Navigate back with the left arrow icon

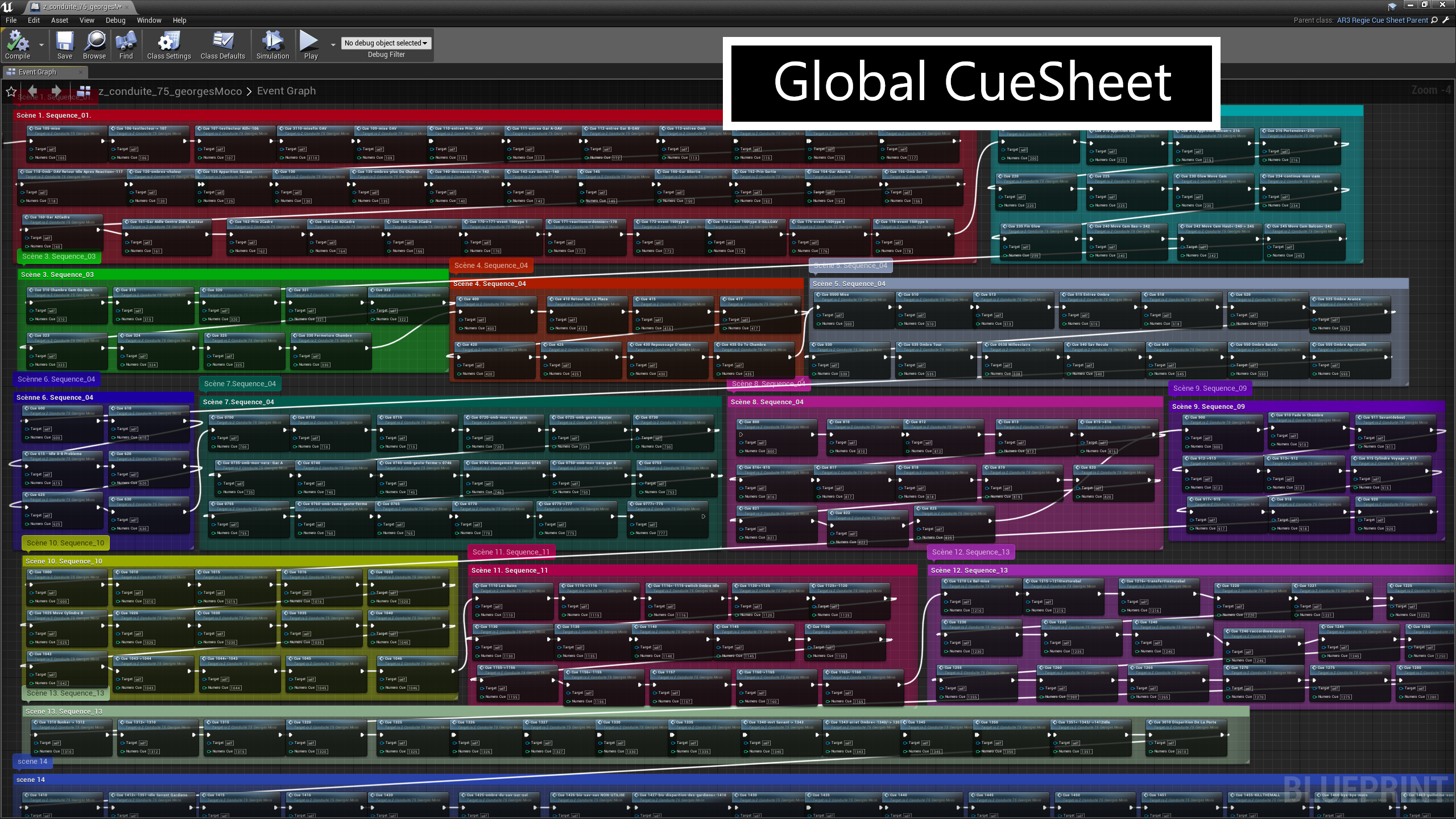[32, 91]
